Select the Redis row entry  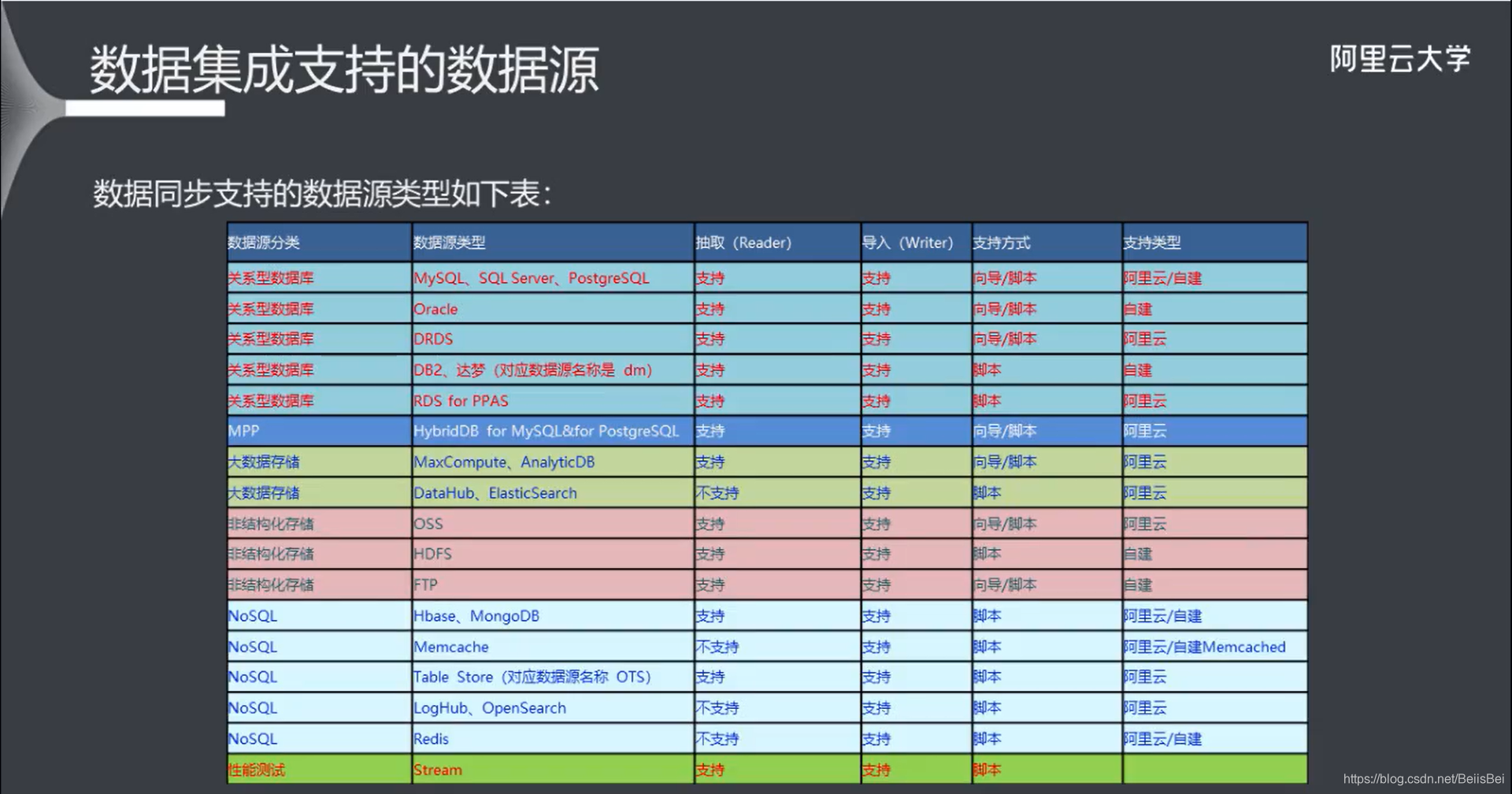[431, 739]
